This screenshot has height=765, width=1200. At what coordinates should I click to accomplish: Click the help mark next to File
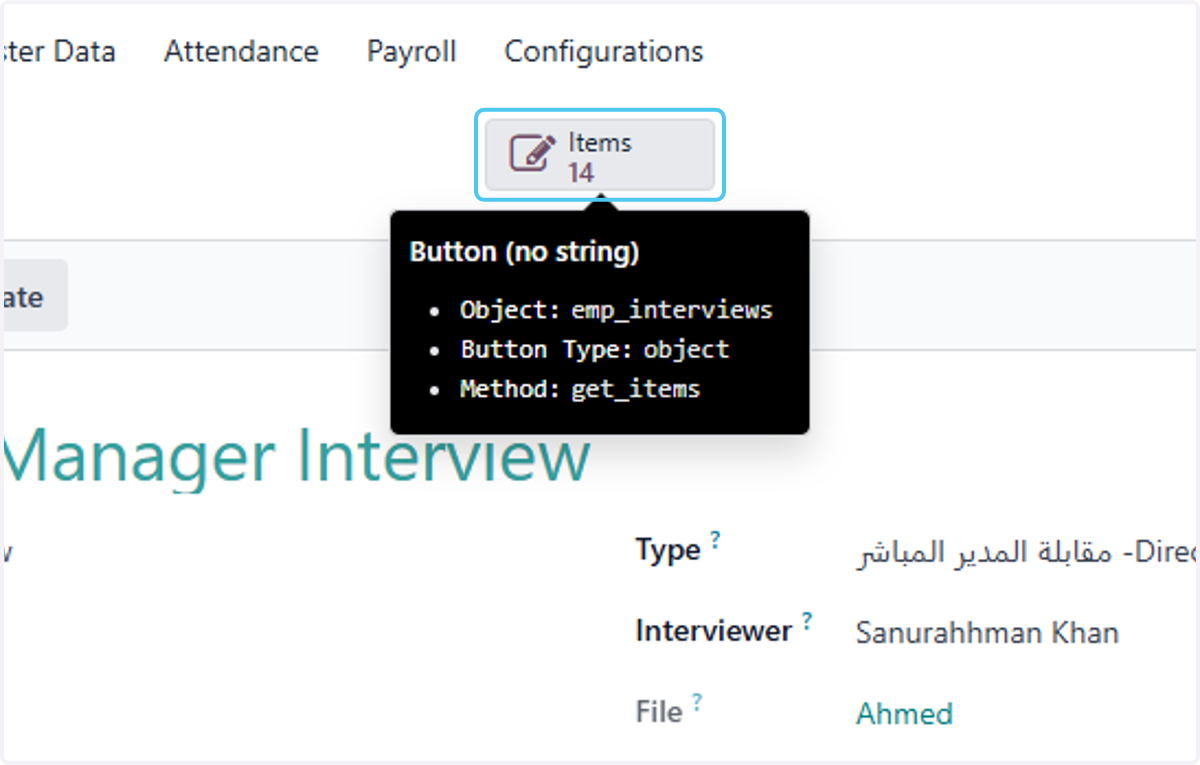coord(697,702)
